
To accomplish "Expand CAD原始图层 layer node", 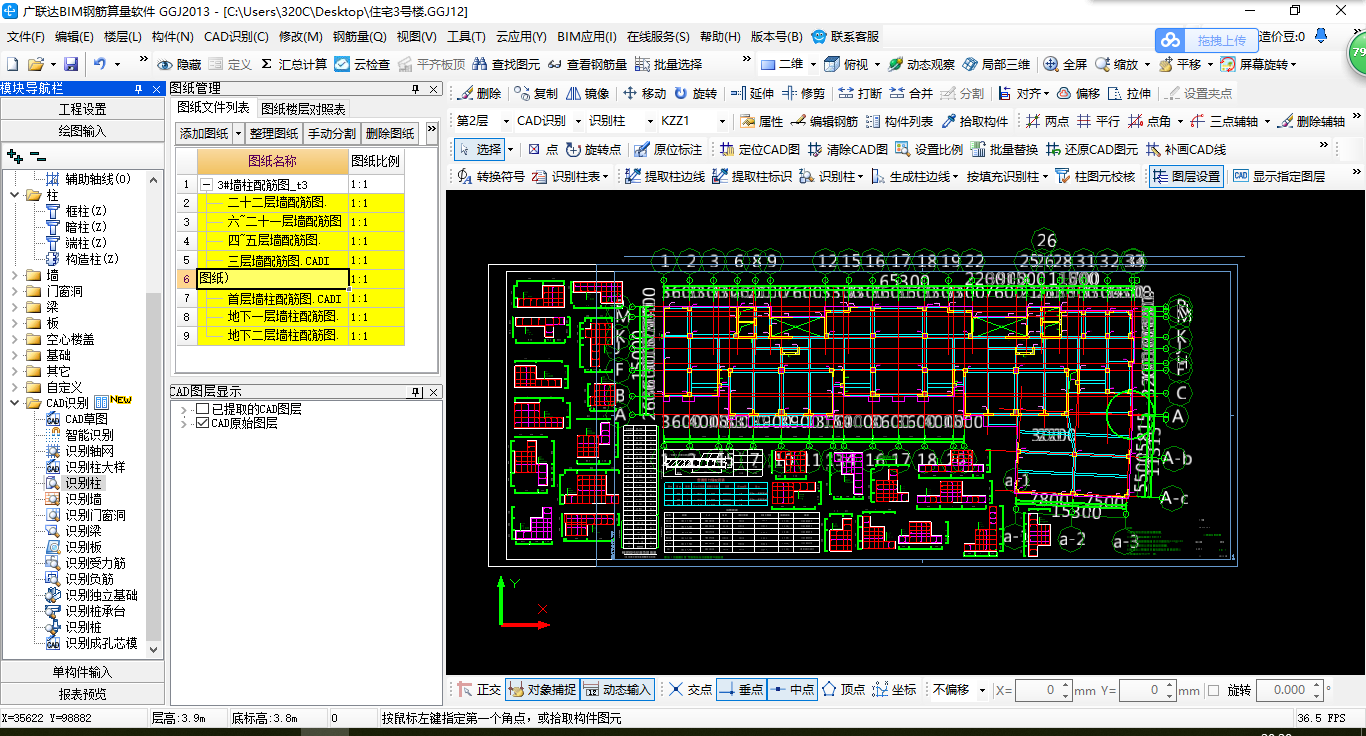I will [x=183, y=424].
